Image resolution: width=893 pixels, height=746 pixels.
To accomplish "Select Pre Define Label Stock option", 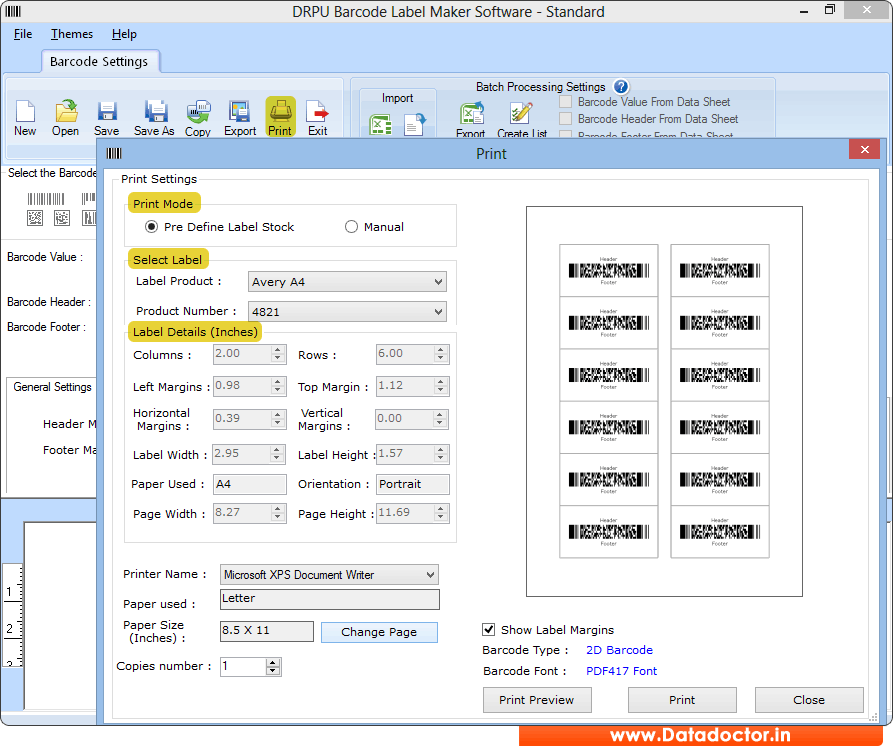I will coord(152,227).
